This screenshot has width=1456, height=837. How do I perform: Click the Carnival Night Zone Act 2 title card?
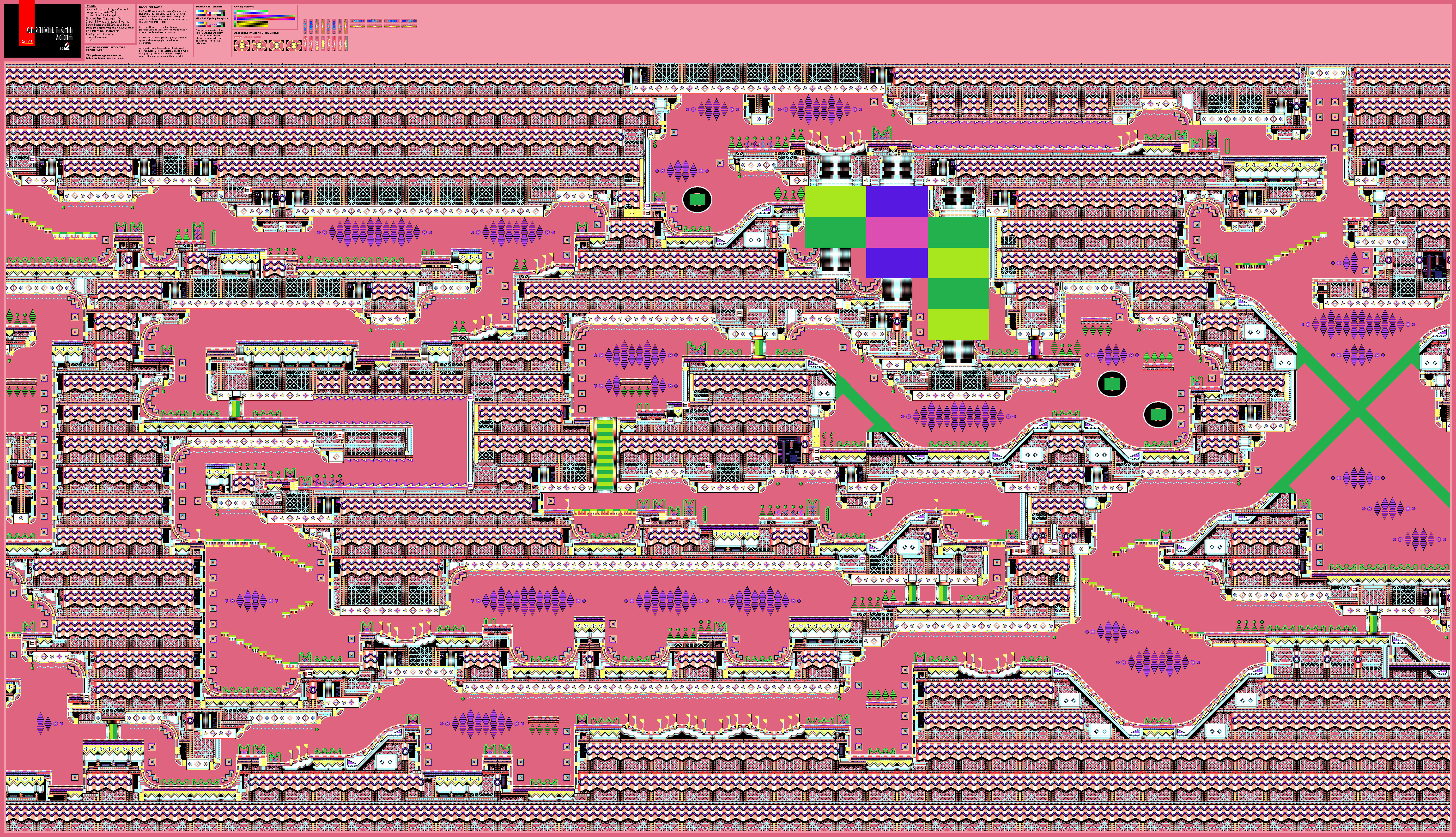click(x=42, y=30)
